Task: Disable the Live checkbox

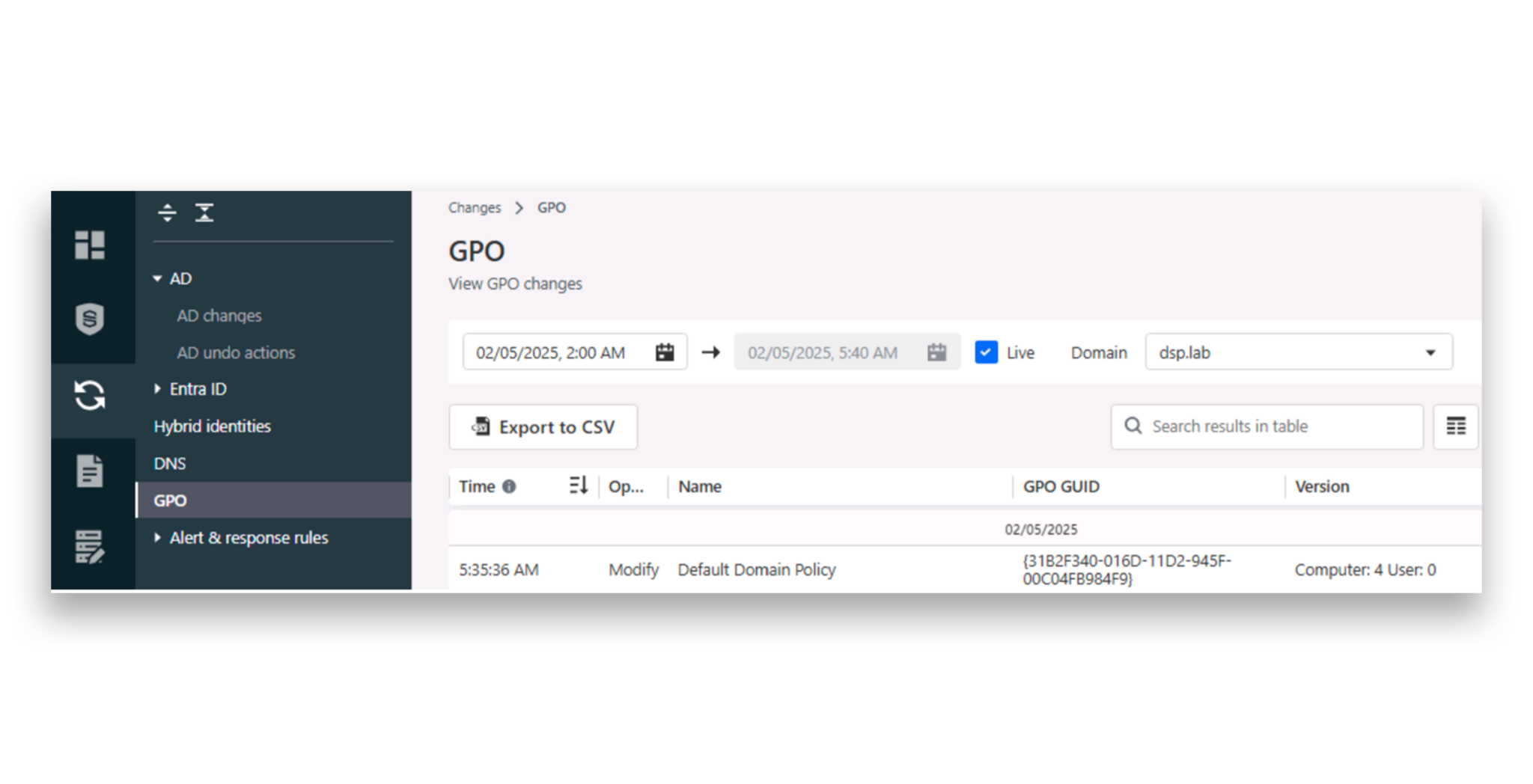Action: point(986,352)
